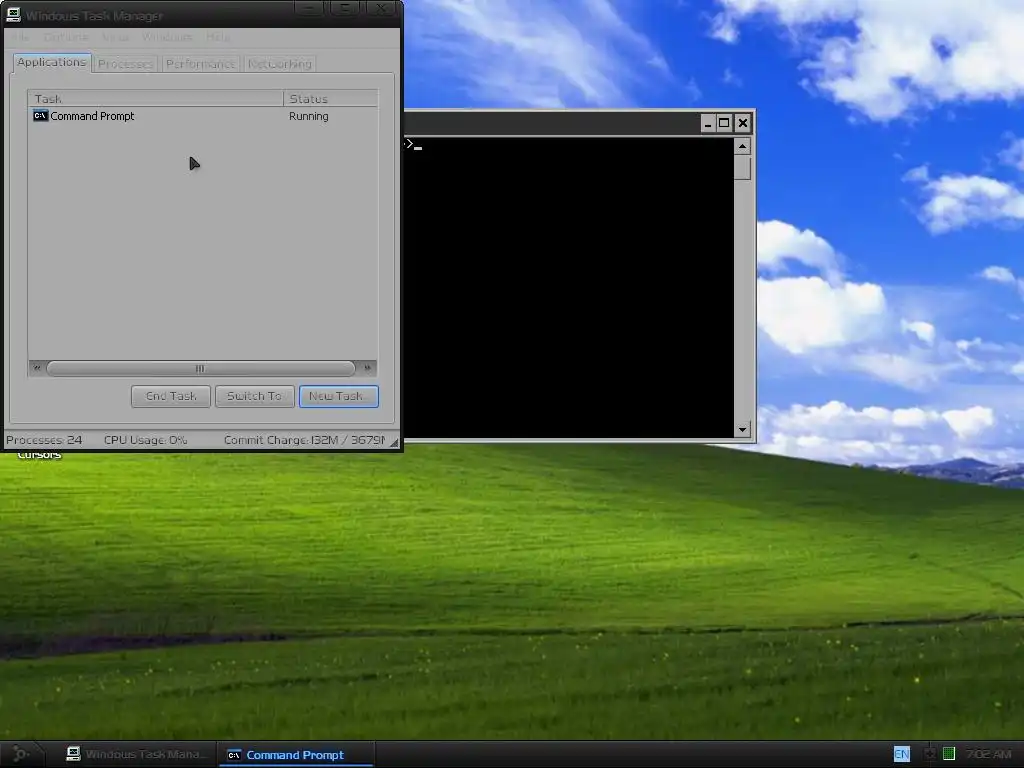This screenshot has height=768, width=1024.
Task: Close the Task Manager window
Action: [x=380, y=8]
